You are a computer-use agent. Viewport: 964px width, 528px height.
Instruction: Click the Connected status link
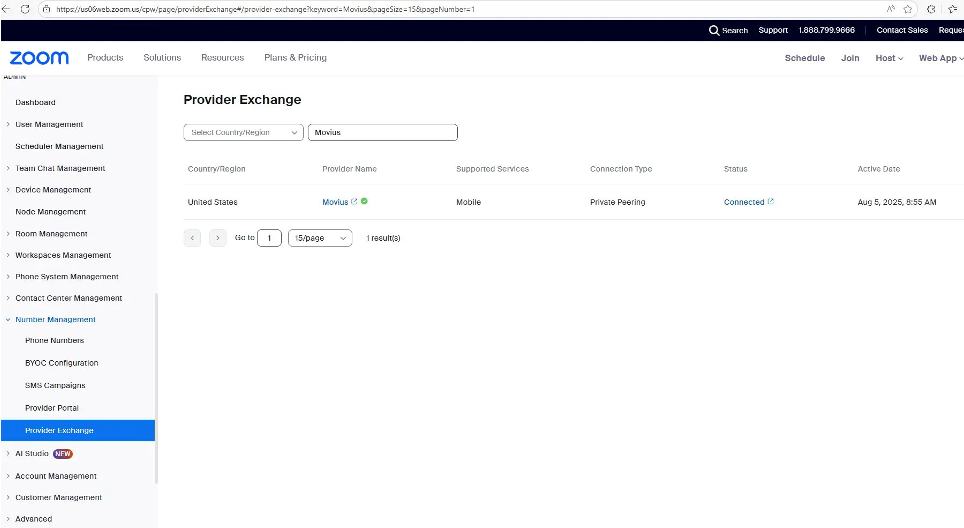tap(744, 202)
